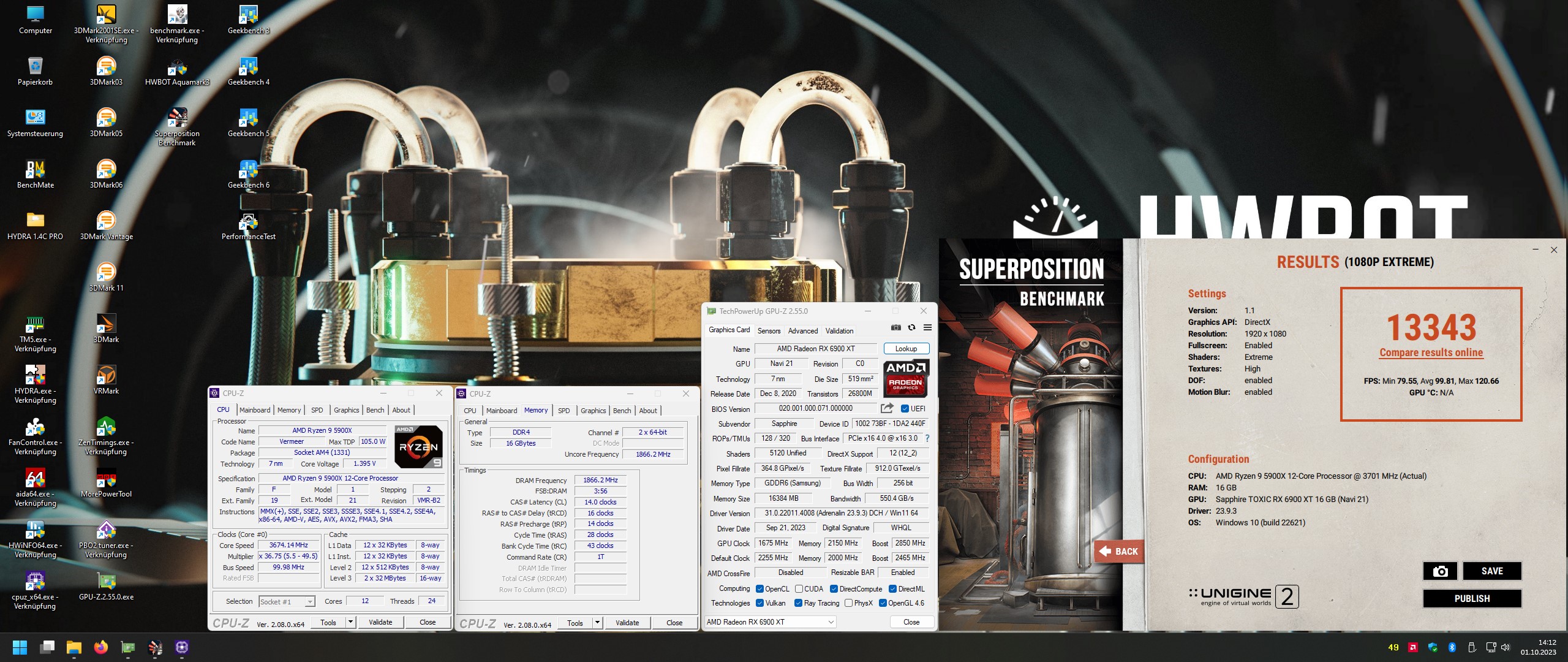This screenshot has height=662, width=1568.
Task: Open the Systemsteuerung control panel icon
Action: click(36, 123)
